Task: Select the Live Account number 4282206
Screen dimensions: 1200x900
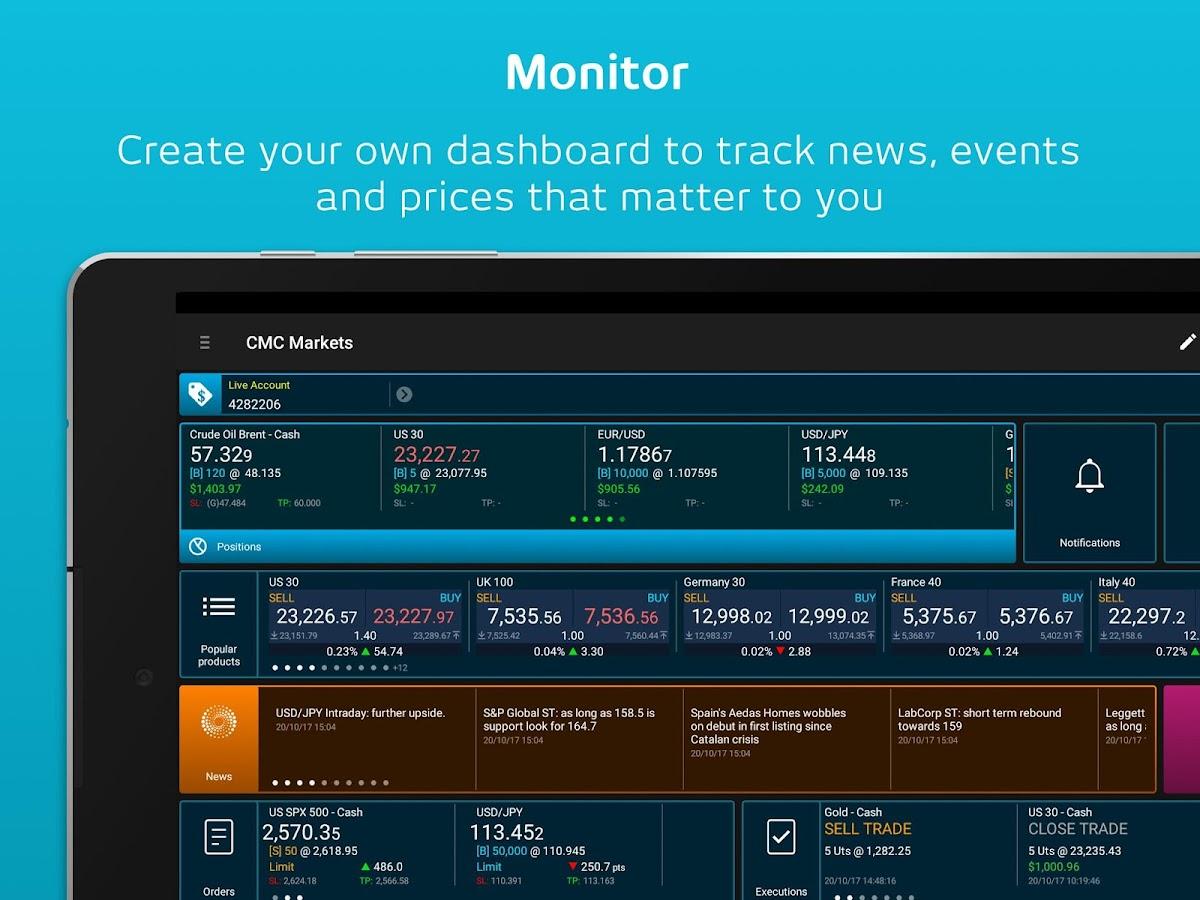Action: (254, 404)
